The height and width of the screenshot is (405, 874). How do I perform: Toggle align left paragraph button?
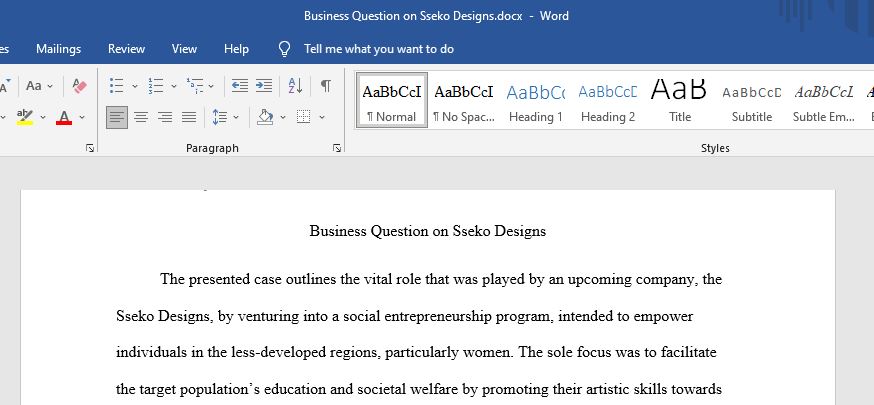pos(117,117)
